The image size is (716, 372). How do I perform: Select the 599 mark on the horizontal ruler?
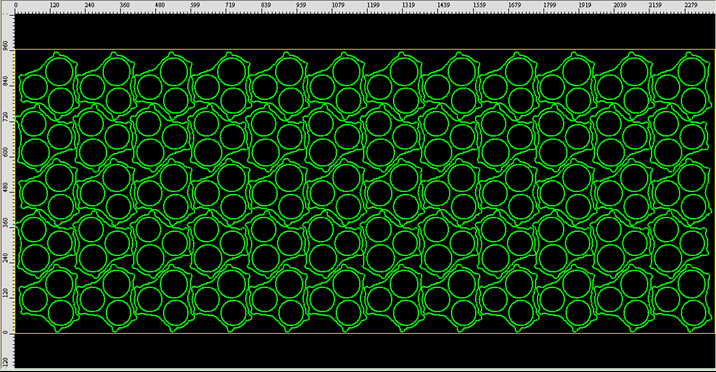195,5
